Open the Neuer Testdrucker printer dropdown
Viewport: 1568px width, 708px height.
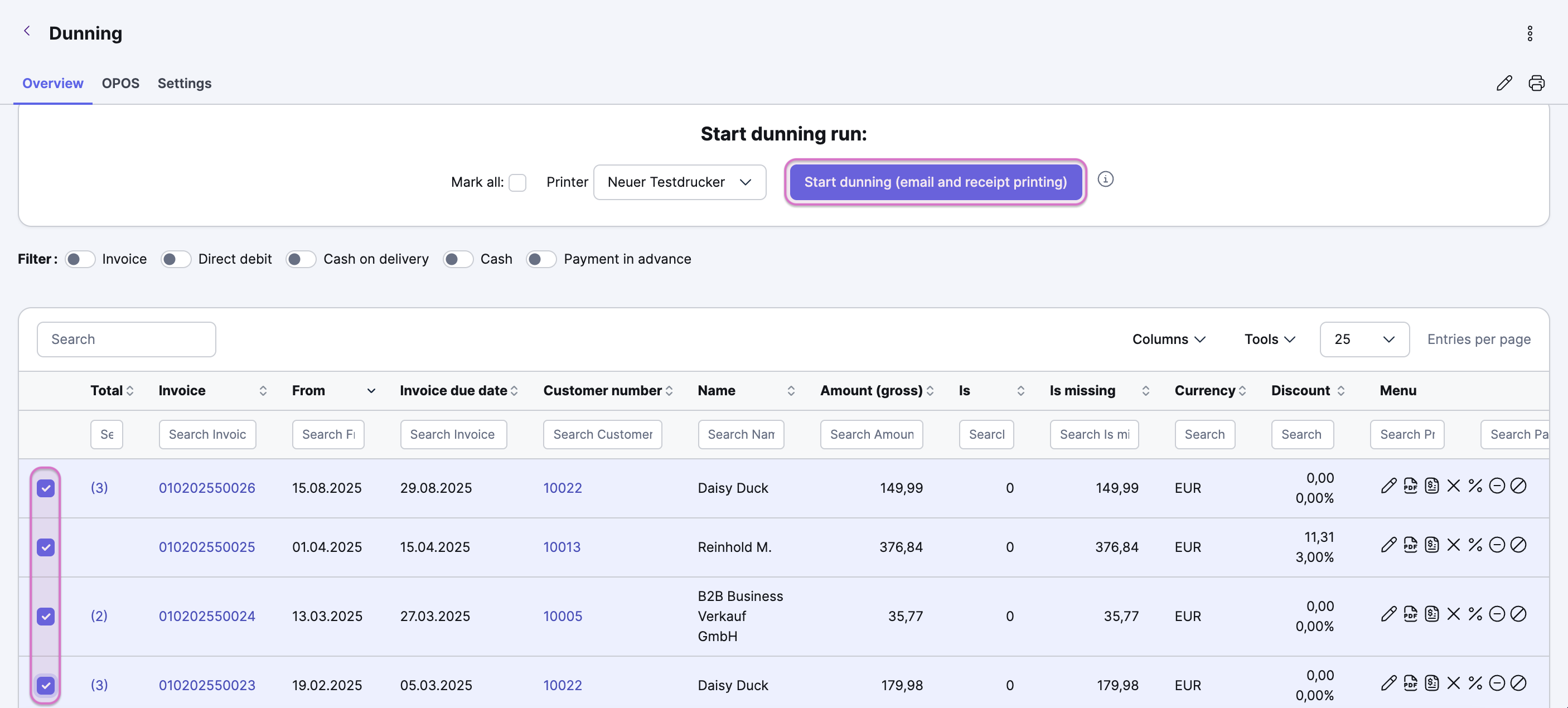click(679, 182)
